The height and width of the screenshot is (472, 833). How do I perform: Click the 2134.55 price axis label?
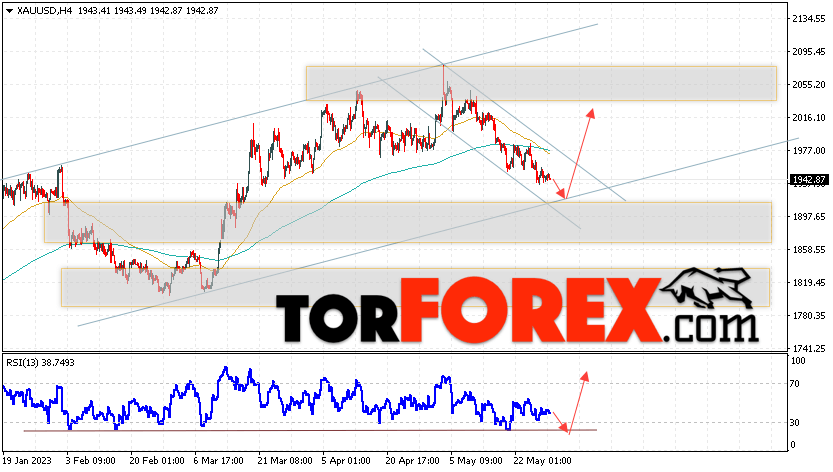pos(809,19)
